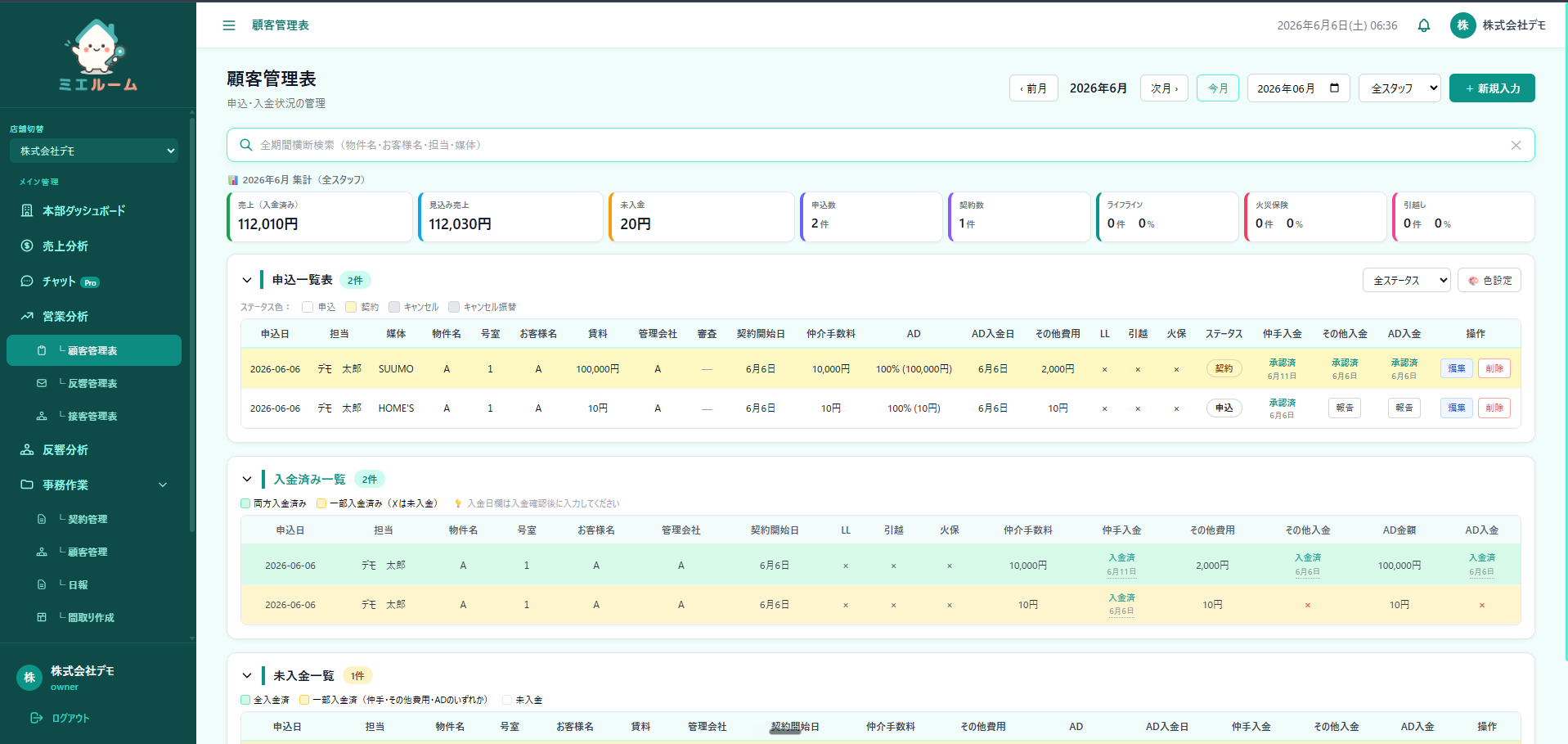Click the 新規入力 button
Image resolution: width=1568 pixels, height=744 pixels.
point(1492,88)
